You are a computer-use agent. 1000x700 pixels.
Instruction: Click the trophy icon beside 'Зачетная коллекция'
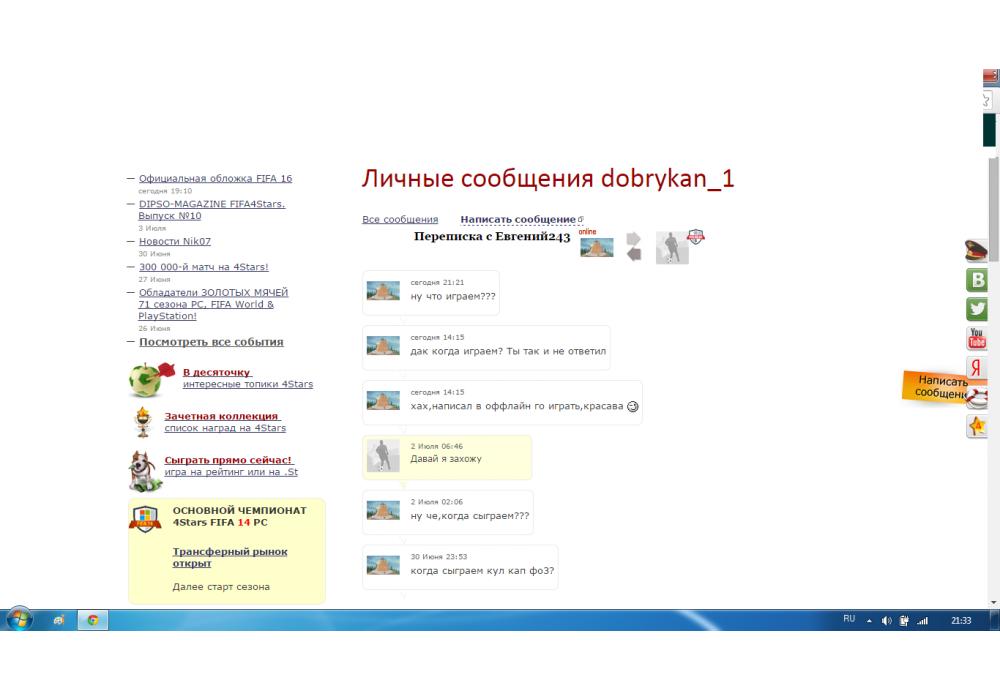(x=142, y=422)
